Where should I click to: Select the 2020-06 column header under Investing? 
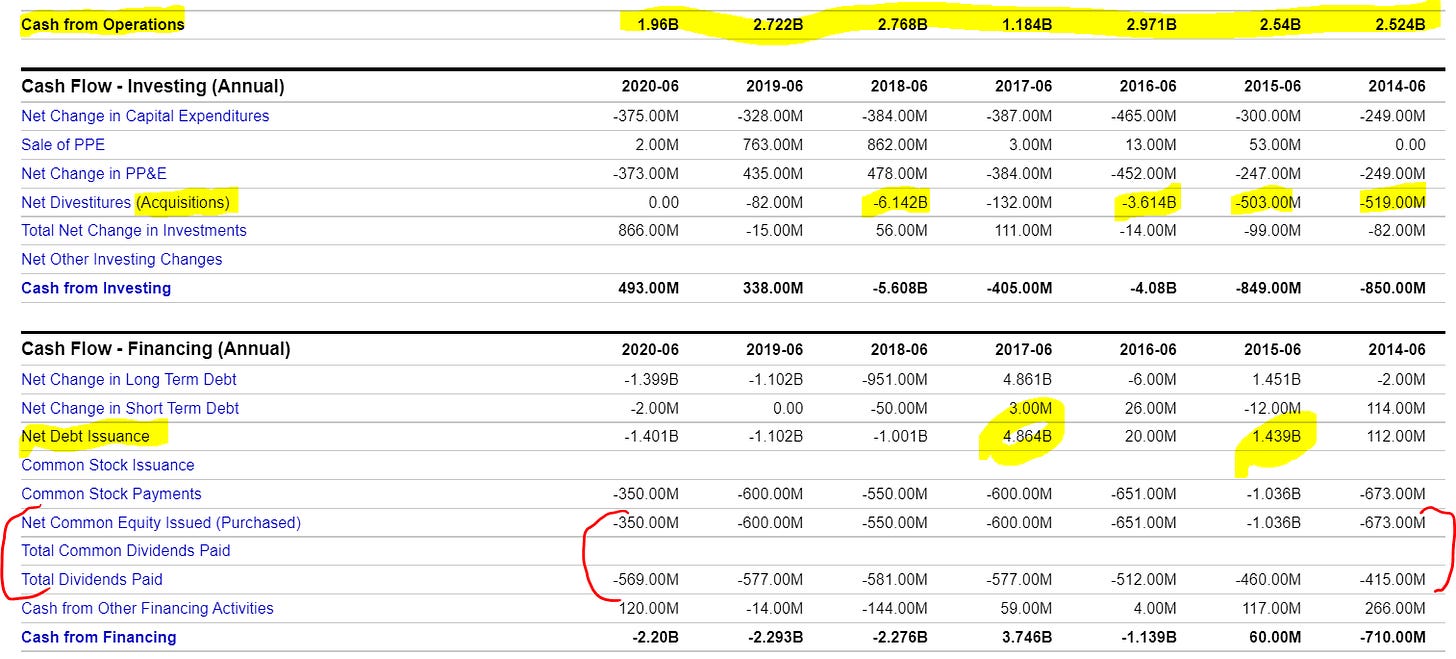tap(650, 87)
